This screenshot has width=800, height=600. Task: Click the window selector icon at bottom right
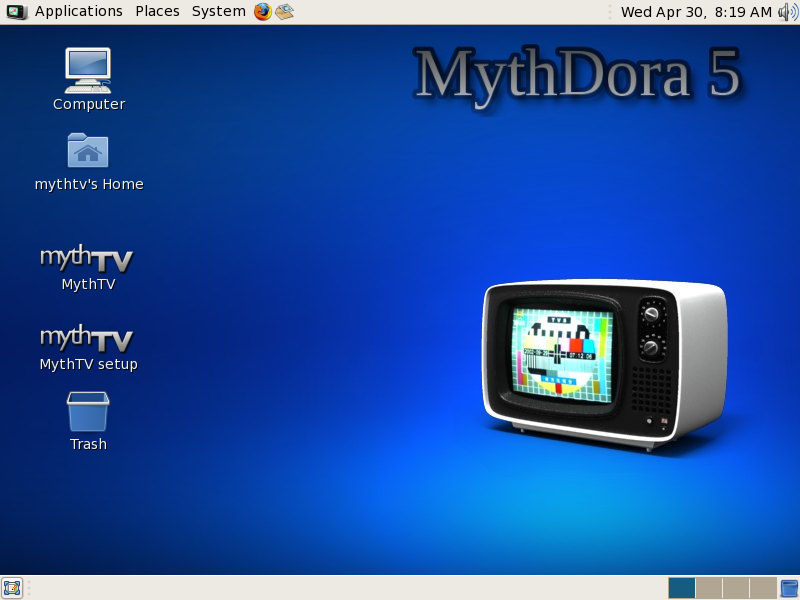(x=790, y=588)
